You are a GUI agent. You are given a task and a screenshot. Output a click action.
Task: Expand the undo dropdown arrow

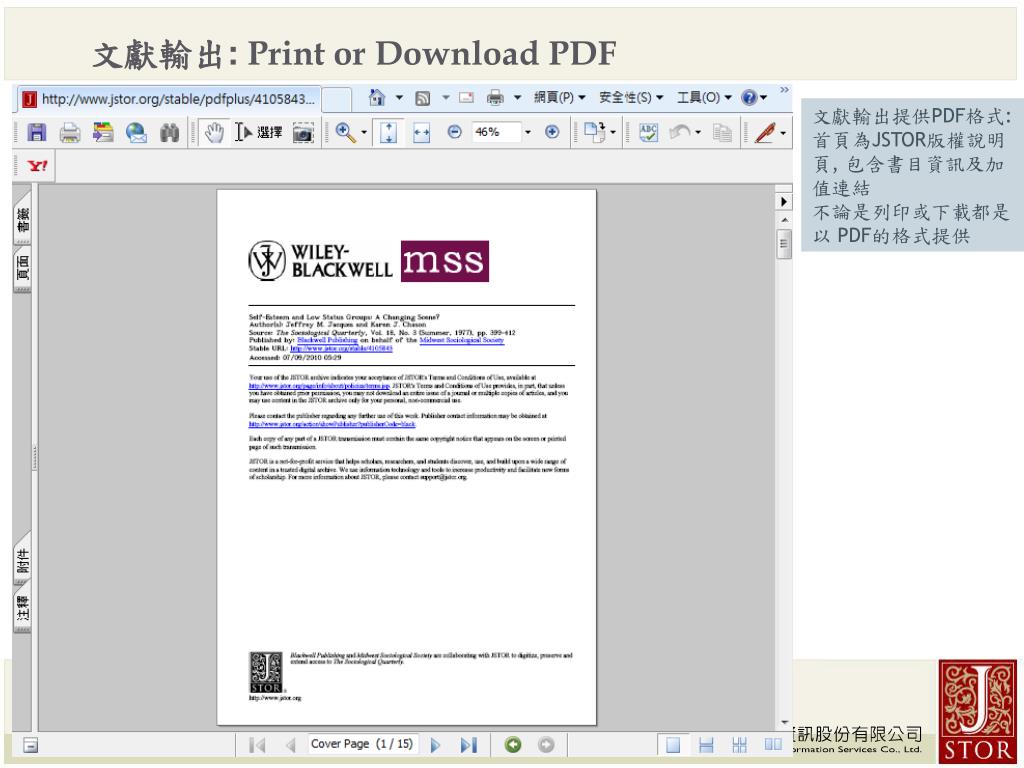tap(698, 133)
